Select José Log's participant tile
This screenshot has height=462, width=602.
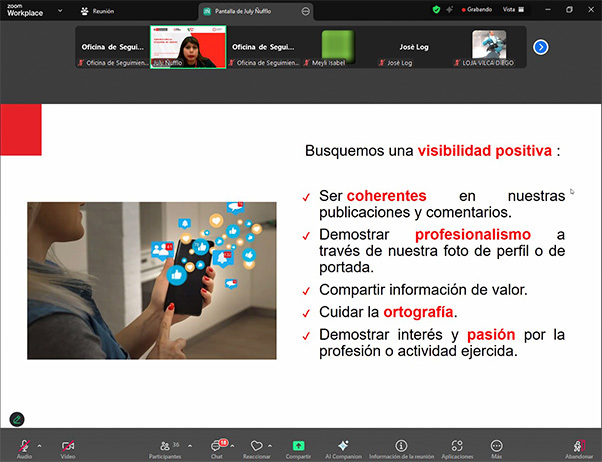[413, 47]
